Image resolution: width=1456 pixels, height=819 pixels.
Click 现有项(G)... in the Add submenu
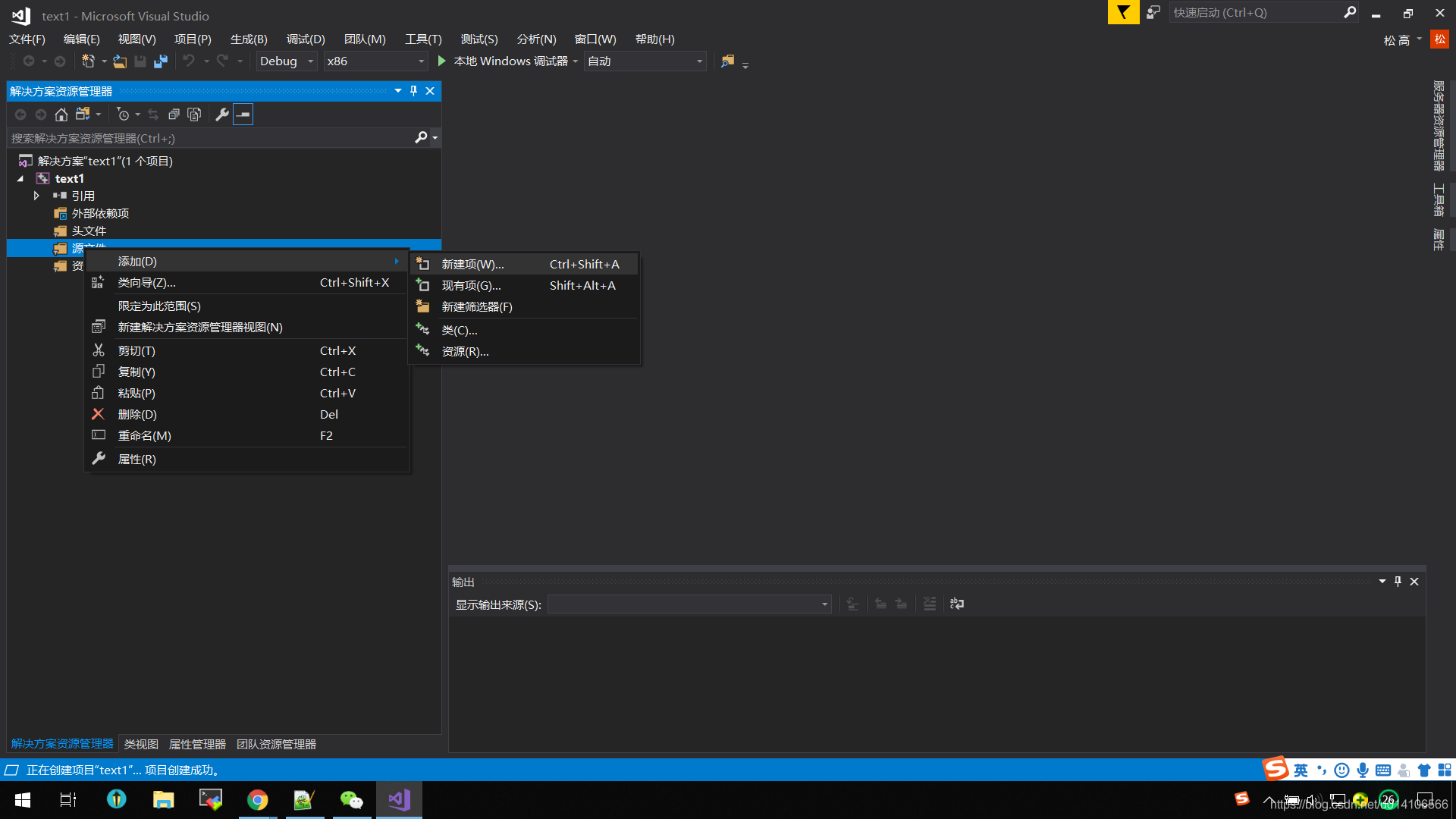pos(471,285)
